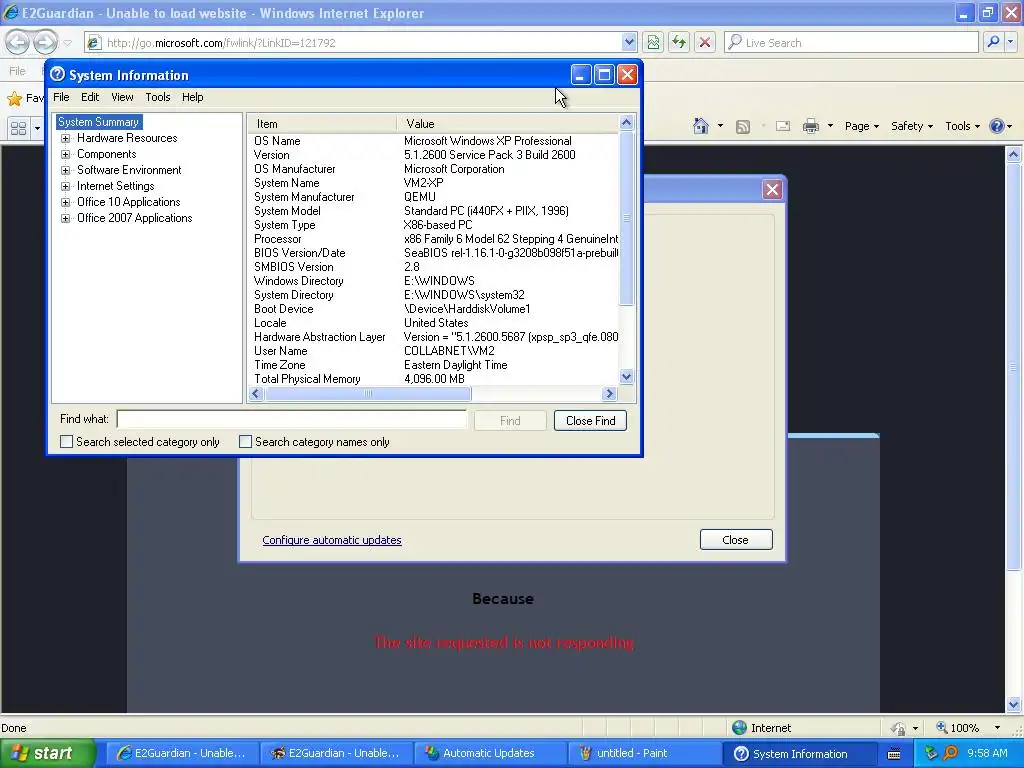Click the tray search magnifier icon

coord(950,753)
